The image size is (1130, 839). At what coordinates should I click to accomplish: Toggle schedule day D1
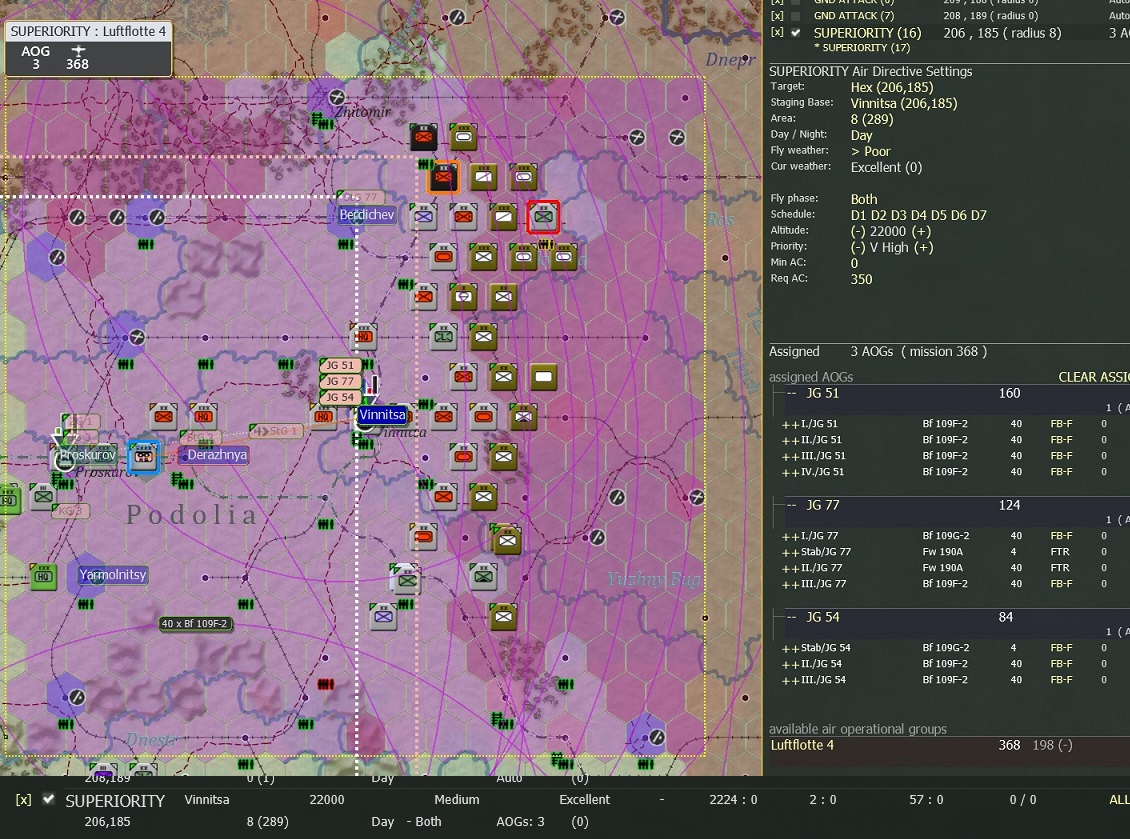point(858,216)
